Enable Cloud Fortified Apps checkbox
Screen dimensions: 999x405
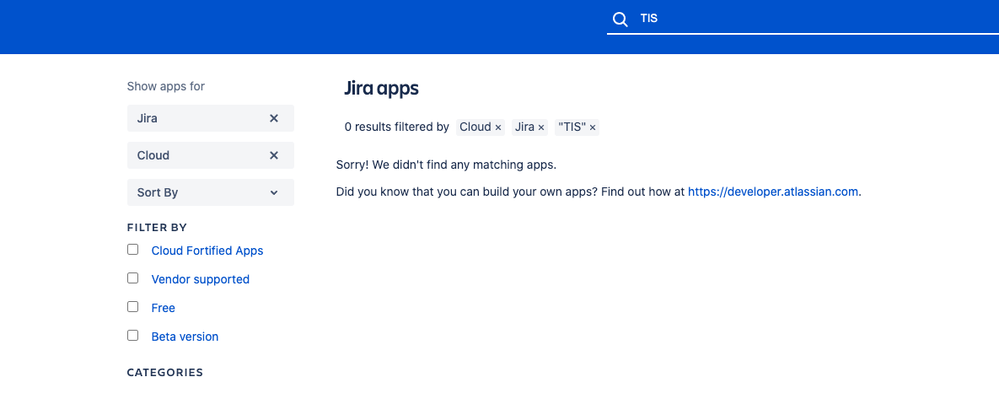(x=133, y=250)
